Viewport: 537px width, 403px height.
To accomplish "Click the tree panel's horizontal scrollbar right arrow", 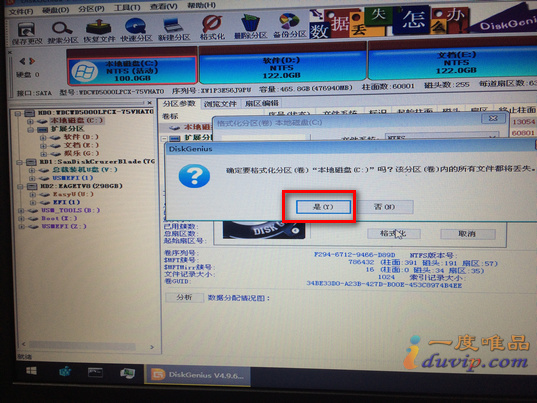I will 152,347.
